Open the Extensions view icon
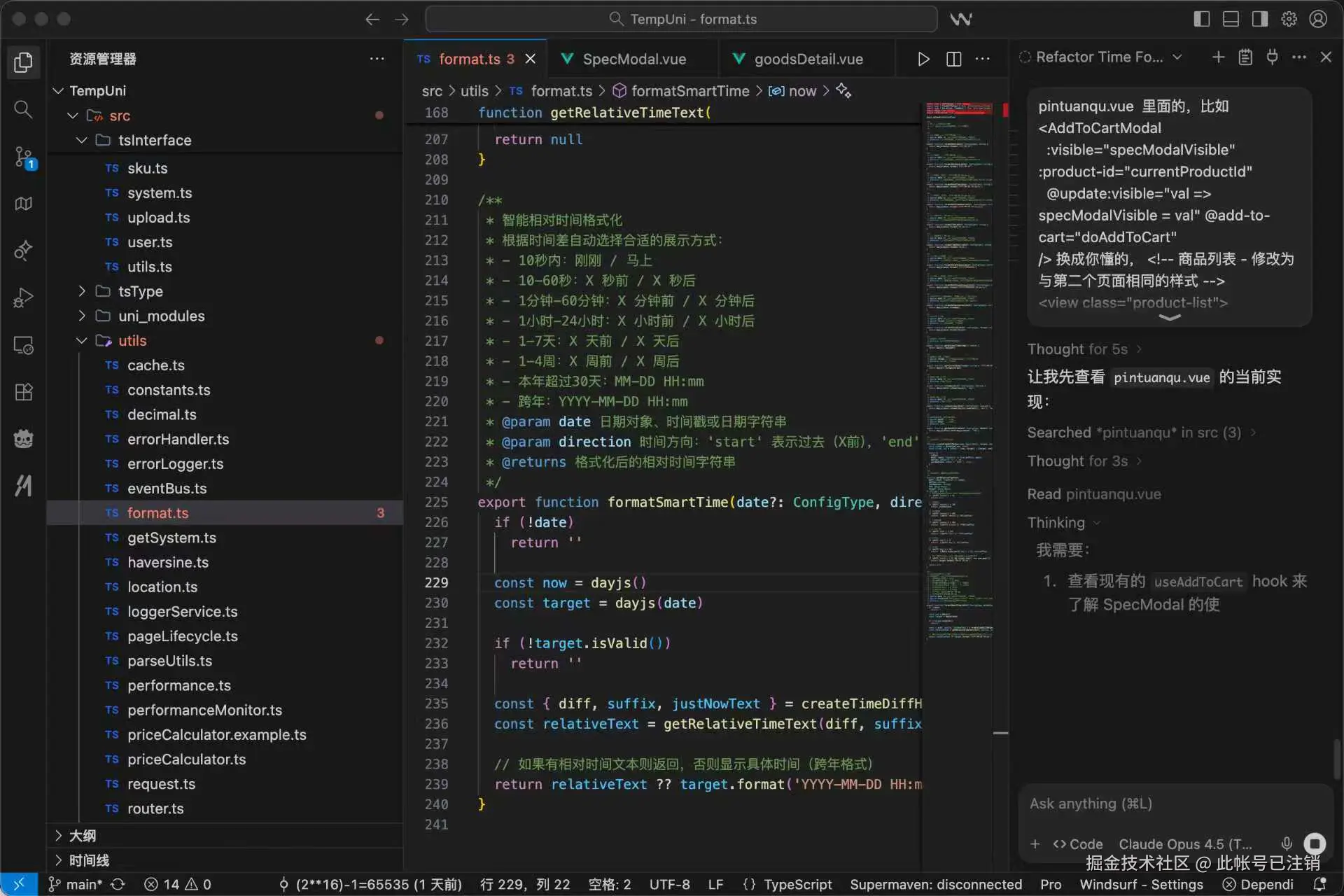1344x896 pixels. 23,392
